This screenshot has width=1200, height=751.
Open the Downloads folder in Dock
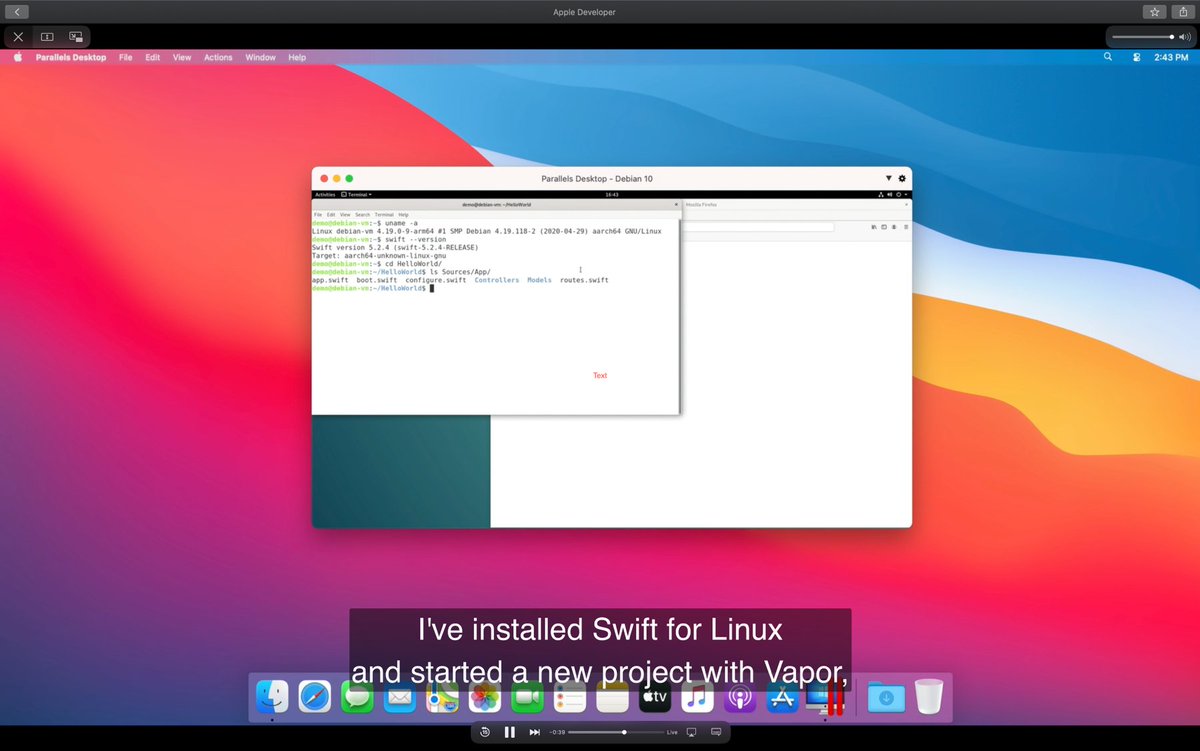[886, 697]
